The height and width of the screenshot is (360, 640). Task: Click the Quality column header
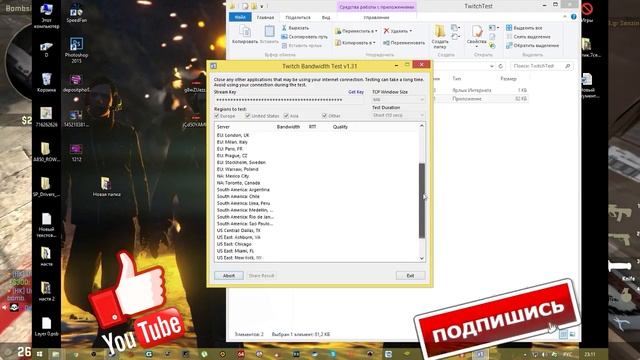[340, 127]
